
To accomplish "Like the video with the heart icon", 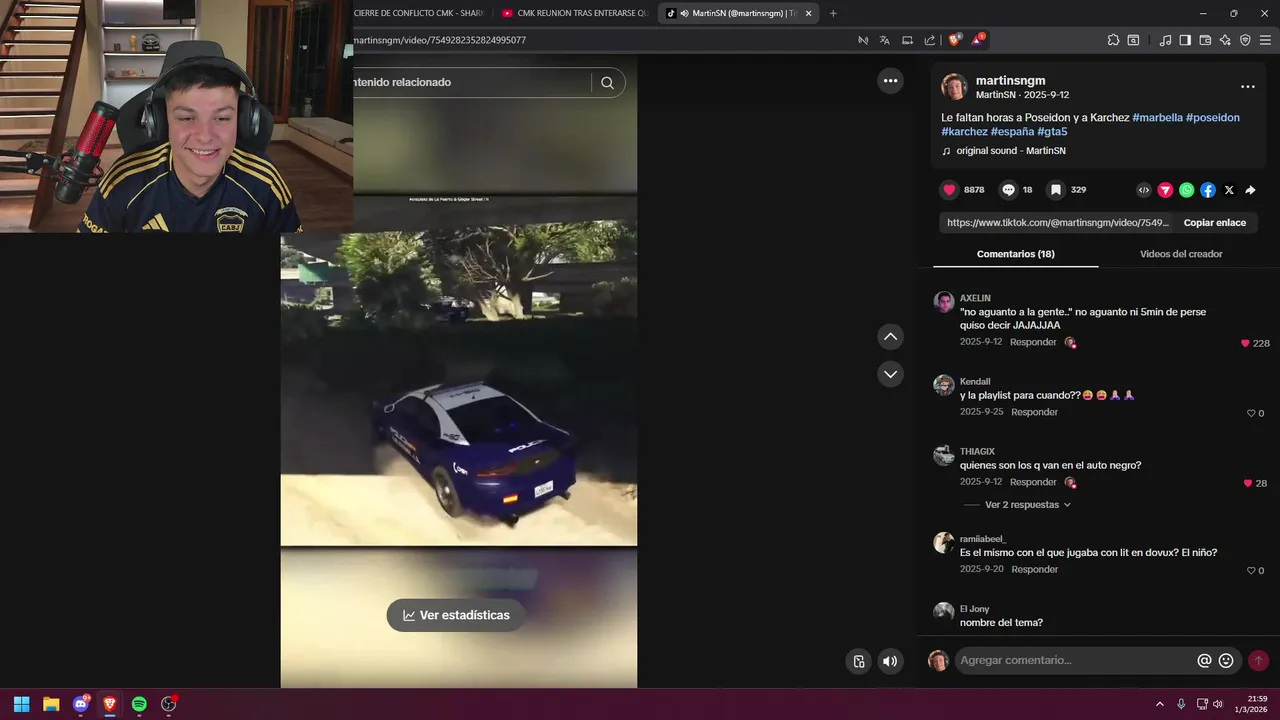I will [949, 190].
